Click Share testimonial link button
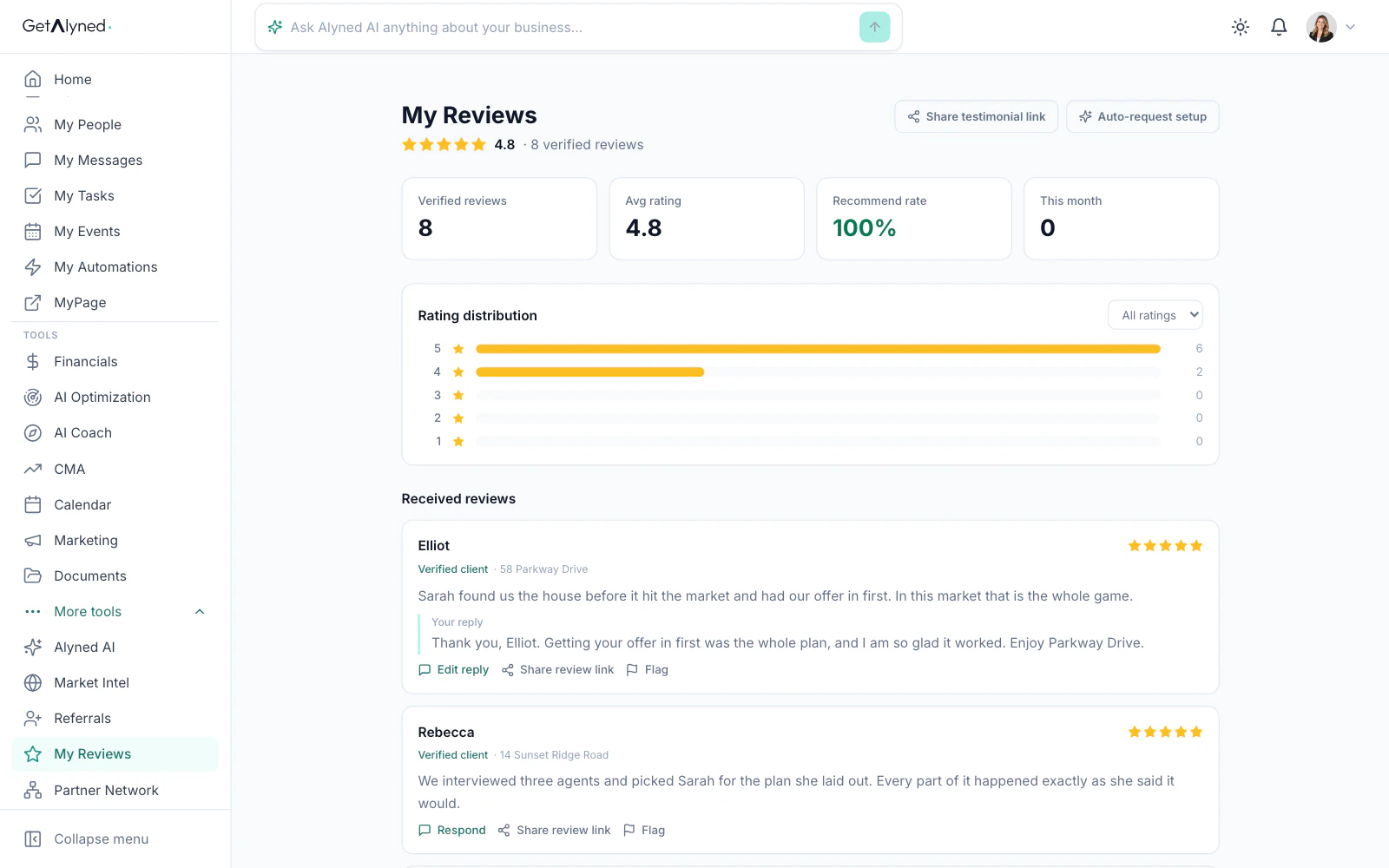 coord(976,116)
